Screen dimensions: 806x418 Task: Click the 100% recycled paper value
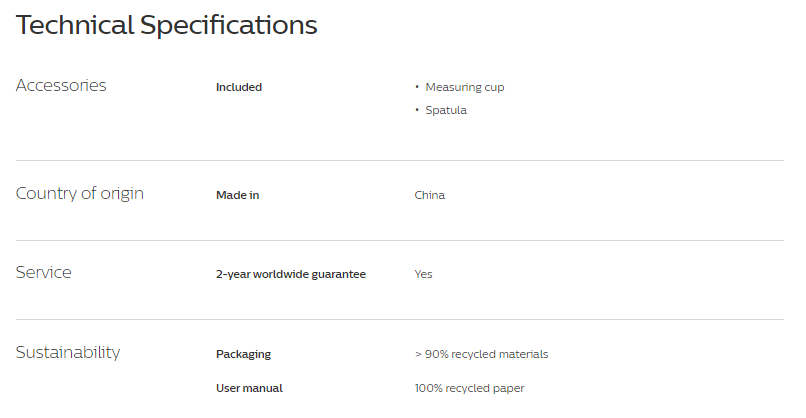469,388
